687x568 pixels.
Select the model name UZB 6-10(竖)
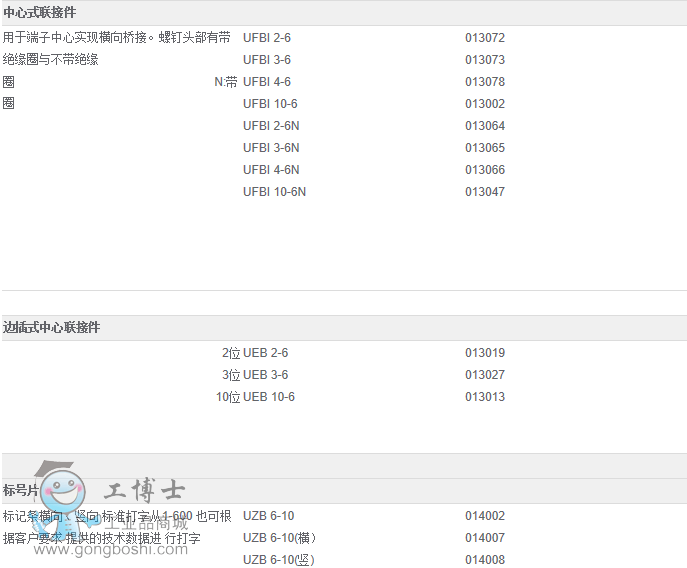click(279, 560)
